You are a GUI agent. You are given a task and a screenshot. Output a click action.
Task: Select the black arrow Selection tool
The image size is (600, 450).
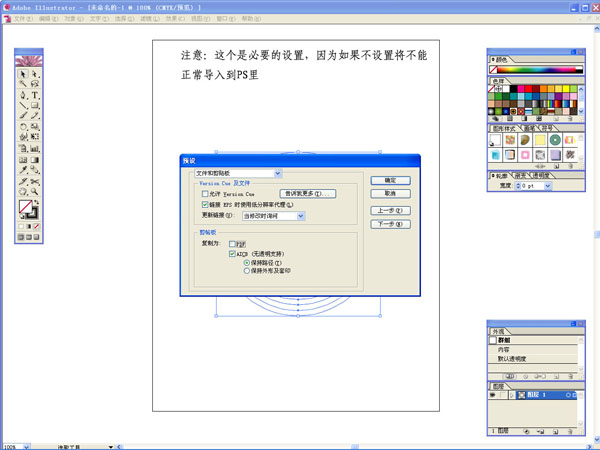23,74
